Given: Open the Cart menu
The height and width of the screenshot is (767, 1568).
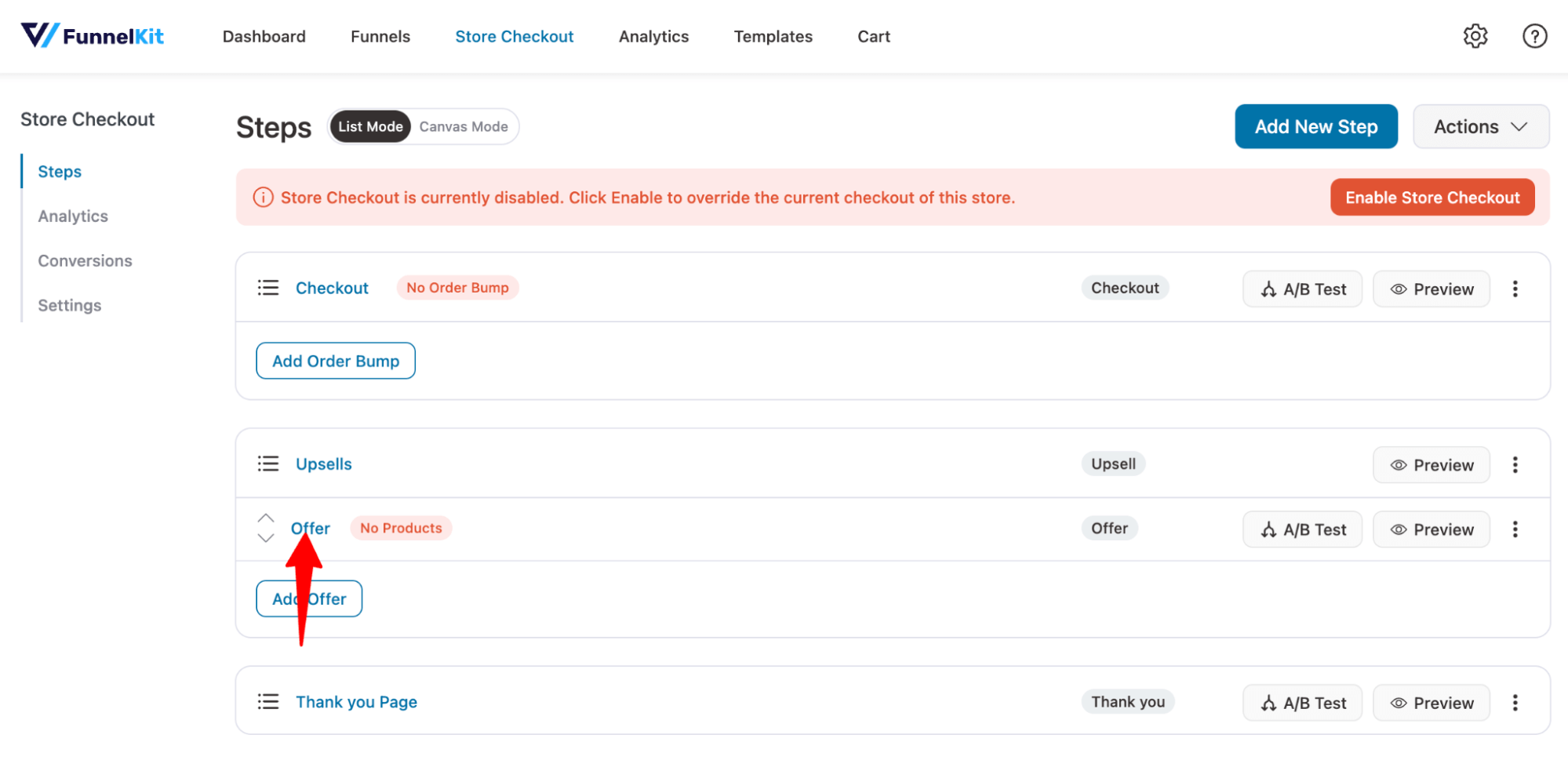Looking at the screenshot, I should coord(874,36).
